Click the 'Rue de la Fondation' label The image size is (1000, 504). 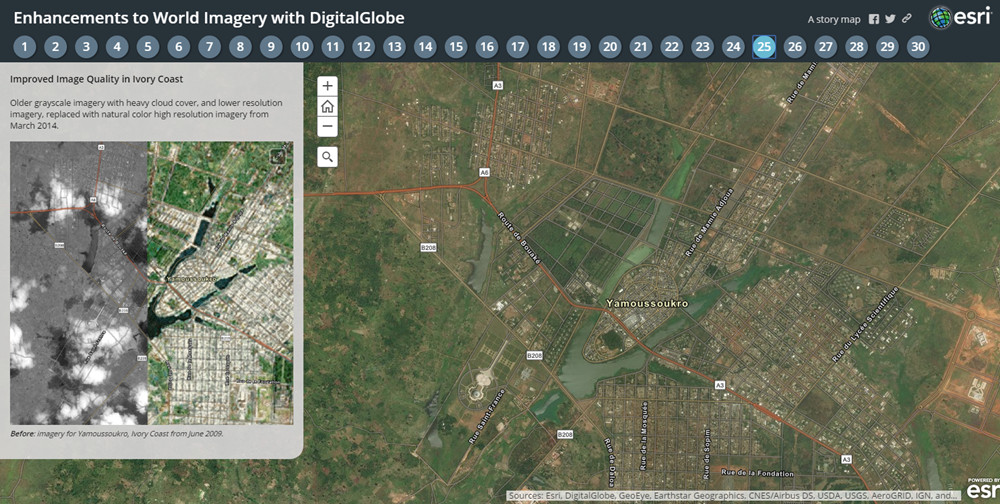coord(758,473)
